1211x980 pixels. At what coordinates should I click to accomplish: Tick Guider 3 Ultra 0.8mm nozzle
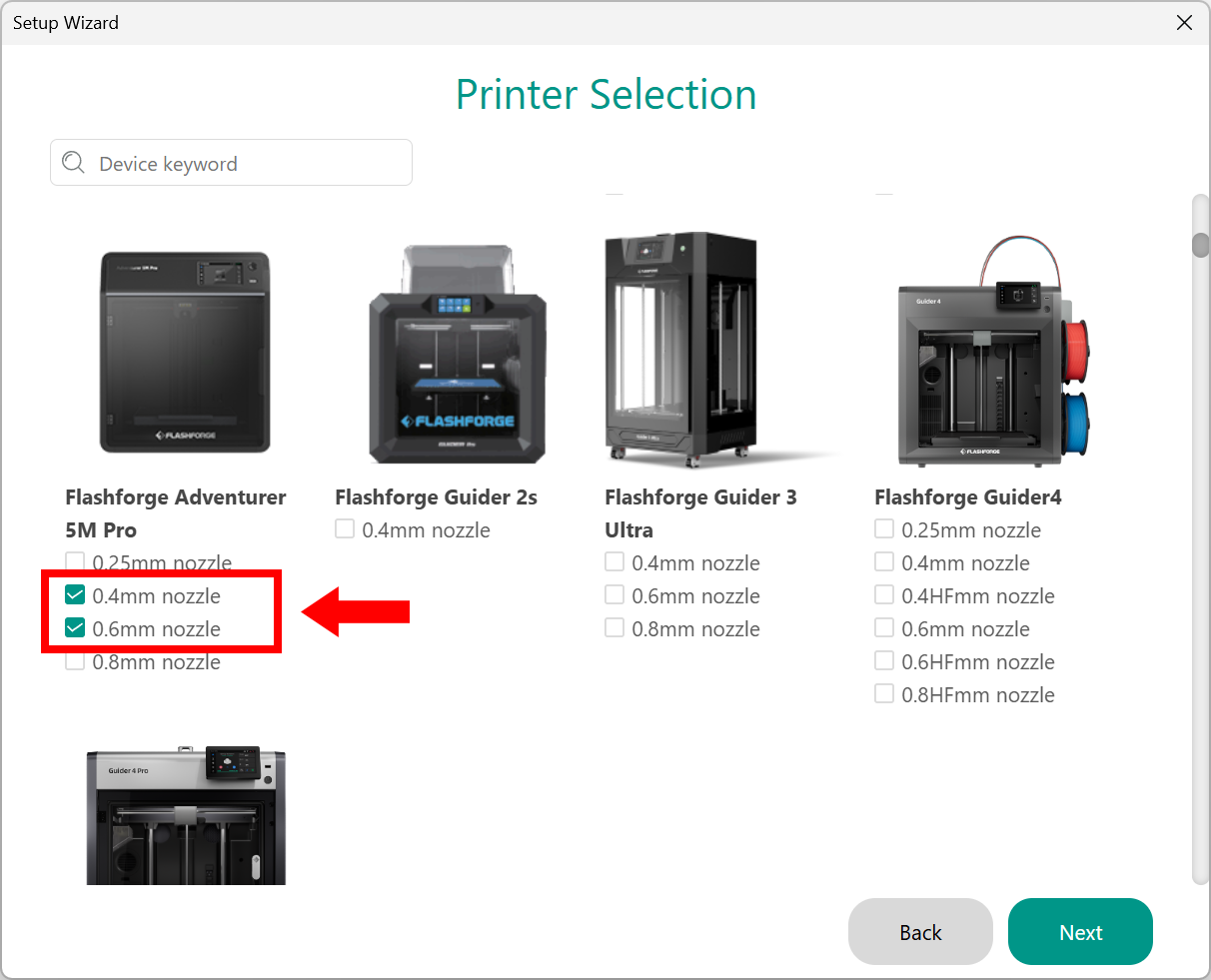tap(614, 628)
